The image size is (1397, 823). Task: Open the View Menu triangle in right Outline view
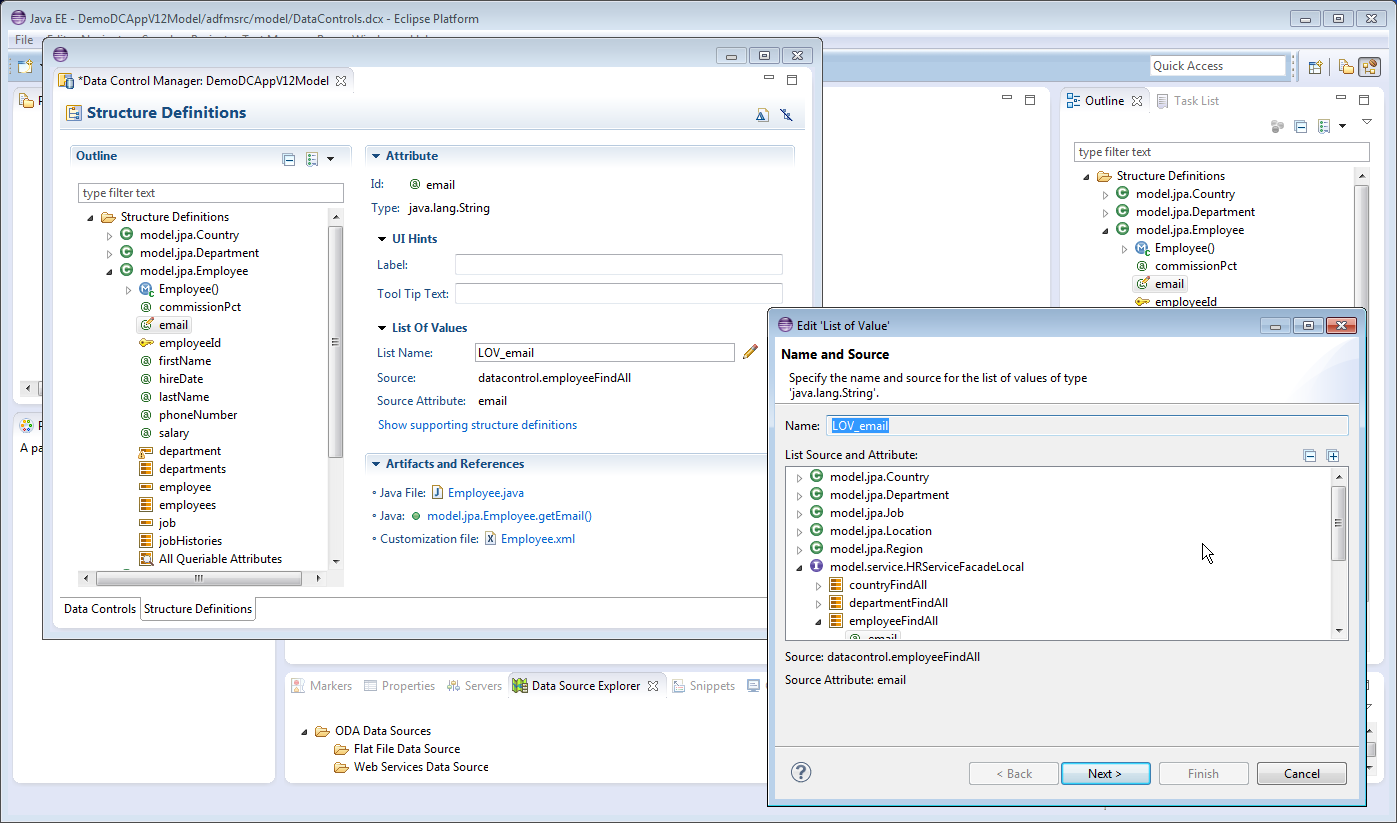pos(1366,122)
